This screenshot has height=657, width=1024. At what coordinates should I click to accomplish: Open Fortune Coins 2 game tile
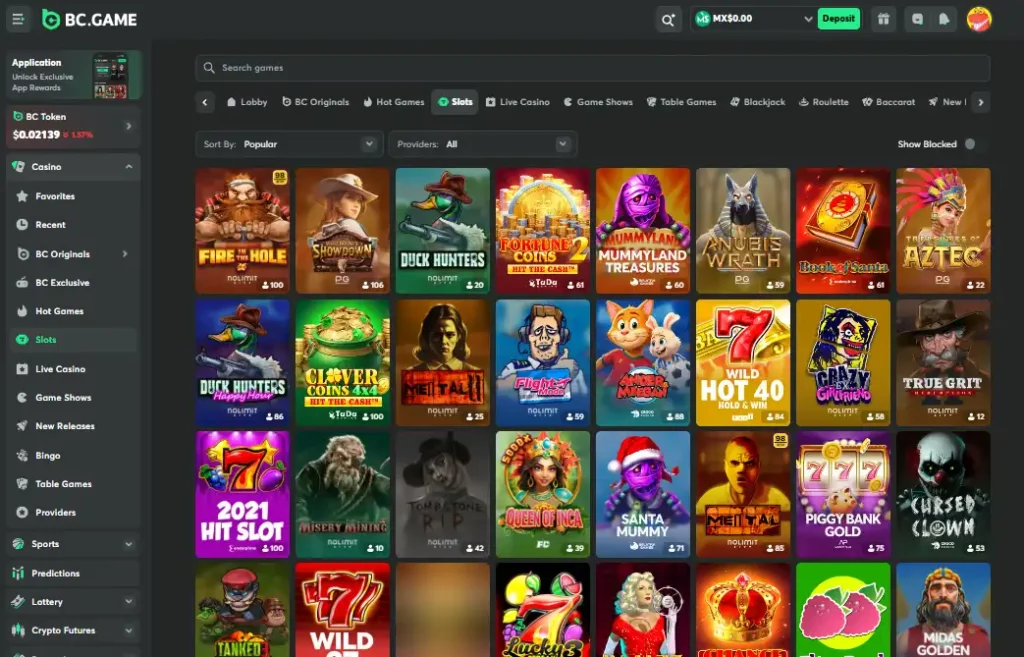click(543, 231)
